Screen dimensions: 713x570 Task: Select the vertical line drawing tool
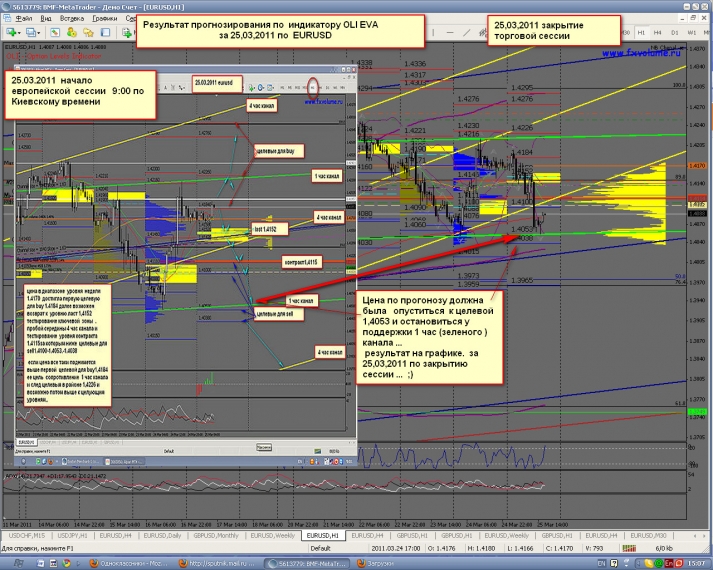(433, 33)
